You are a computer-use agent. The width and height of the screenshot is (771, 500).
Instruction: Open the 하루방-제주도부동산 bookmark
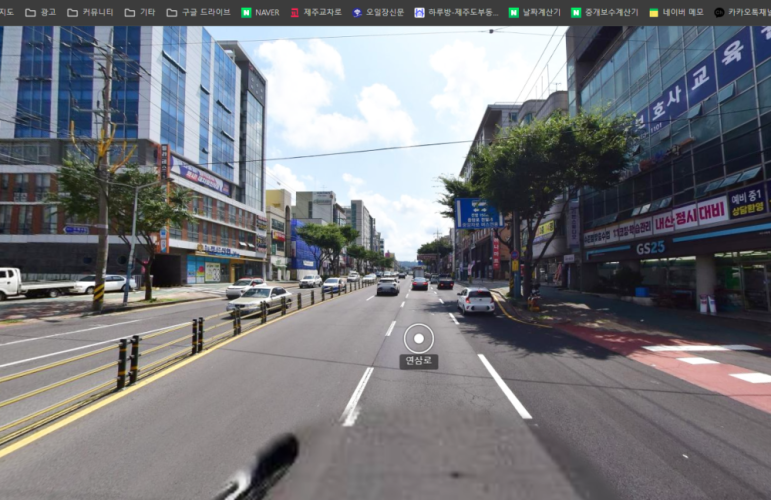click(456, 12)
